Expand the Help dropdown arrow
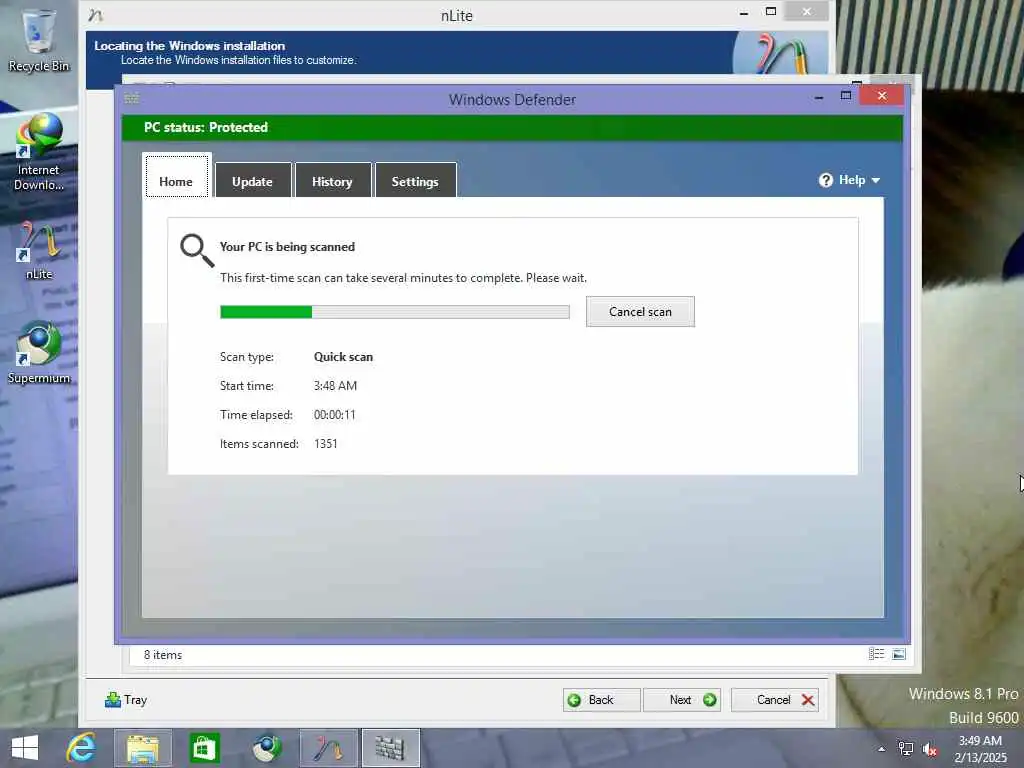 tap(876, 181)
